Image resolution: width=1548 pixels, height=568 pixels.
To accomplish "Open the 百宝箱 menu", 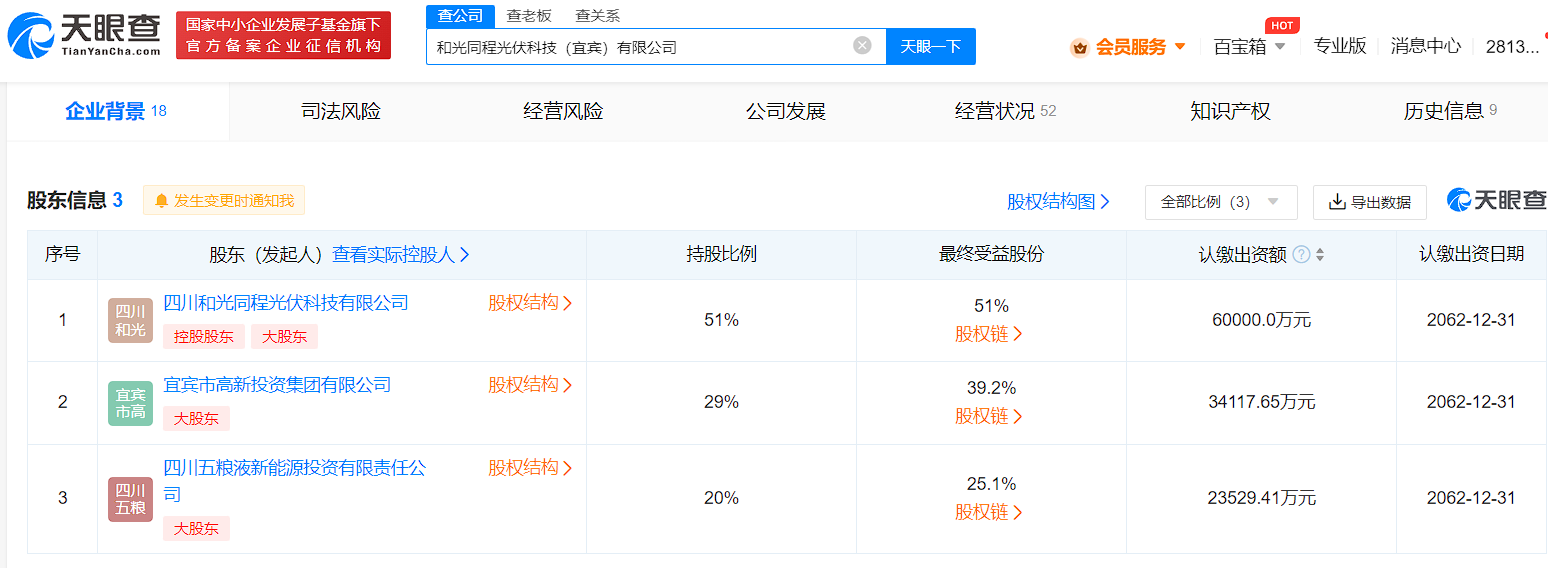I will 1249,47.
